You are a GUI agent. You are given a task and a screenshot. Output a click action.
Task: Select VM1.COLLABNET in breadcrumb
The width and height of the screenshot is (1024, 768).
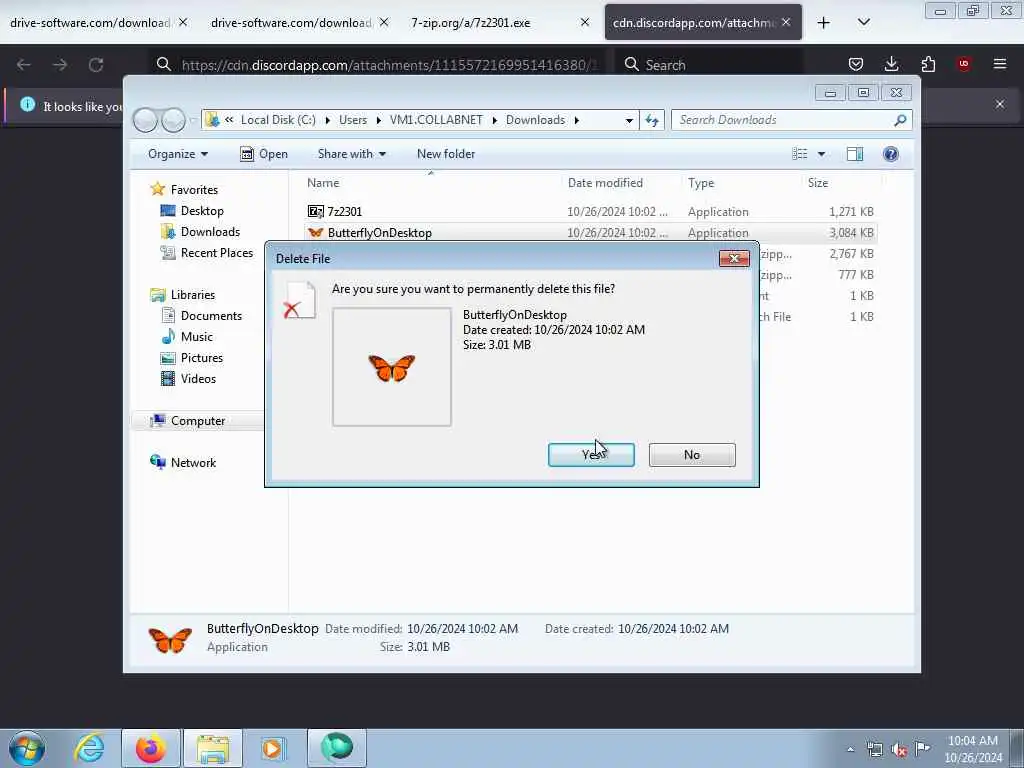coord(436,120)
